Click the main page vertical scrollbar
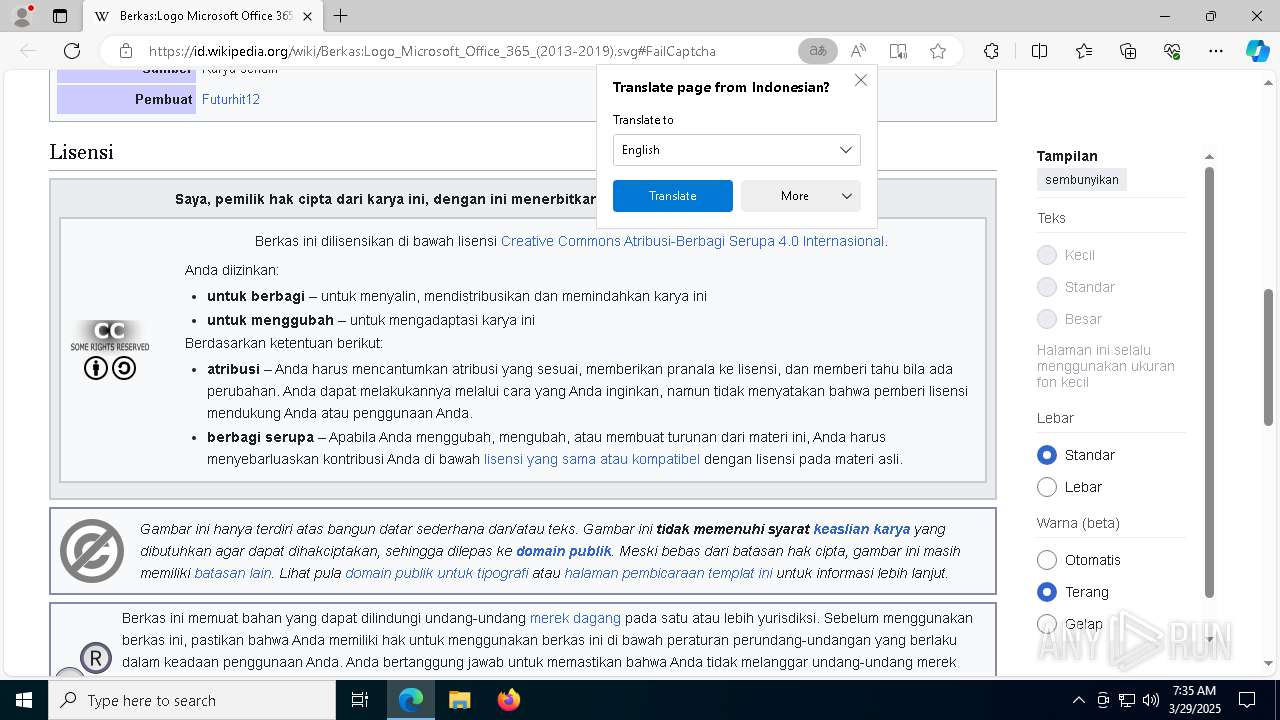The image size is (1280, 720). 1269,356
